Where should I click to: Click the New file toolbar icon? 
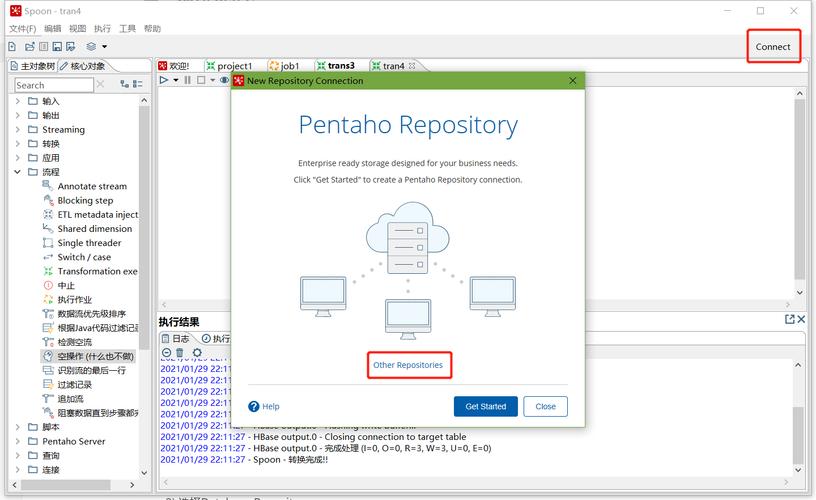12,46
